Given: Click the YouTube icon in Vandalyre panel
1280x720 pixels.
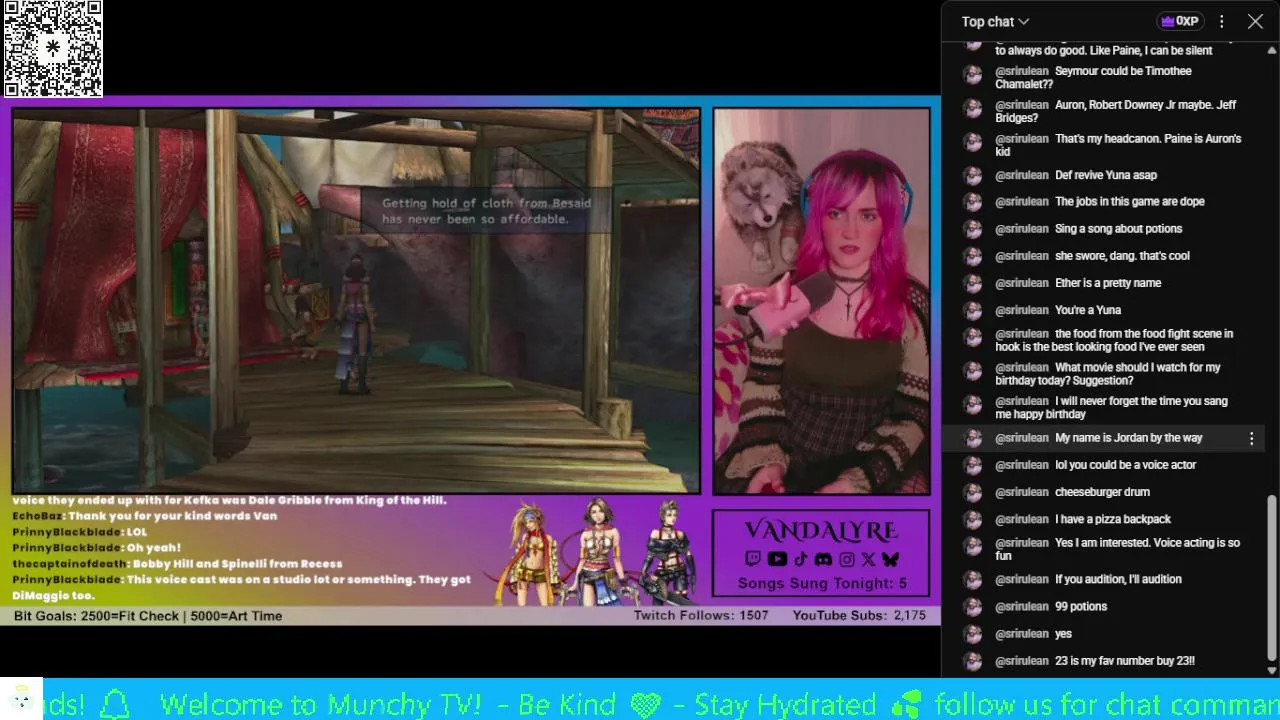Looking at the screenshot, I should click(x=777, y=560).
